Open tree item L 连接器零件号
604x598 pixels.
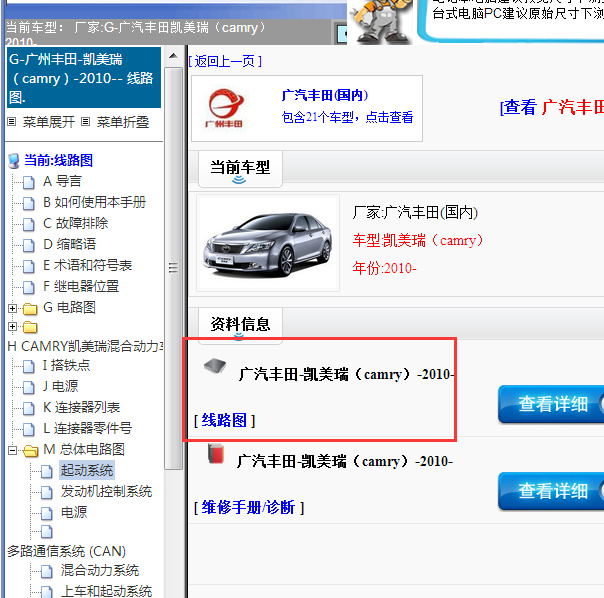click(x=87, y=428)
